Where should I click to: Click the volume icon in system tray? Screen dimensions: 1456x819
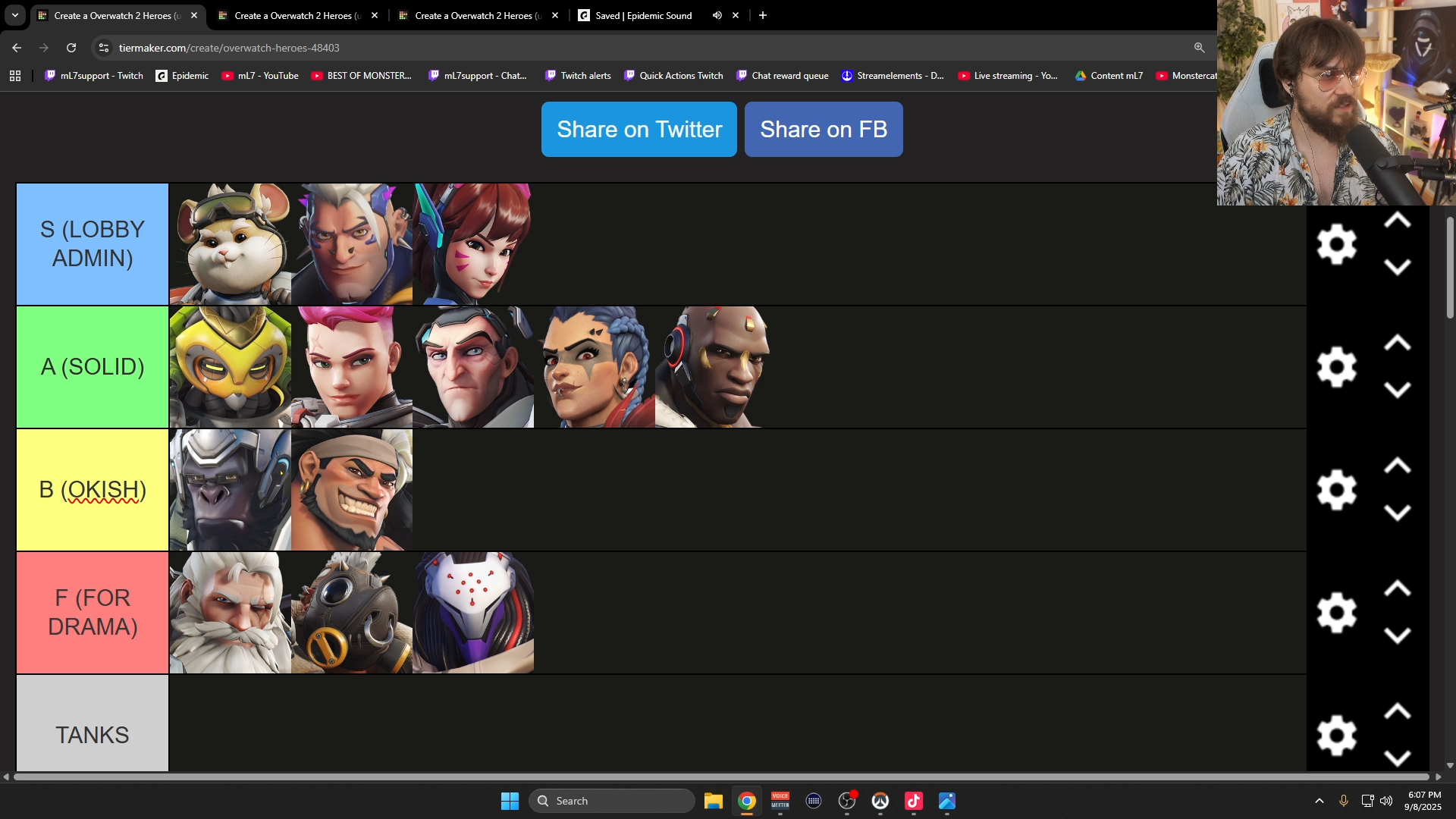[1386, 801]
